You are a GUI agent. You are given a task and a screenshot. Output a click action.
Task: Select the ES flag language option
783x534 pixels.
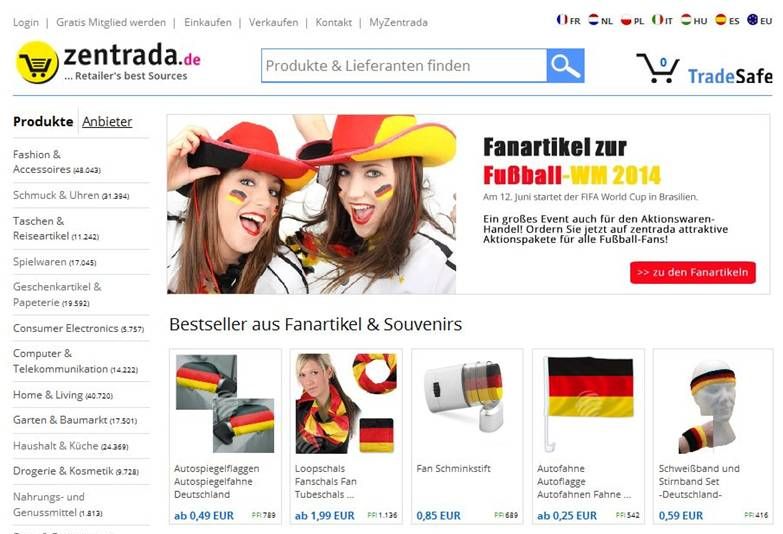click(x=727, y=20)
